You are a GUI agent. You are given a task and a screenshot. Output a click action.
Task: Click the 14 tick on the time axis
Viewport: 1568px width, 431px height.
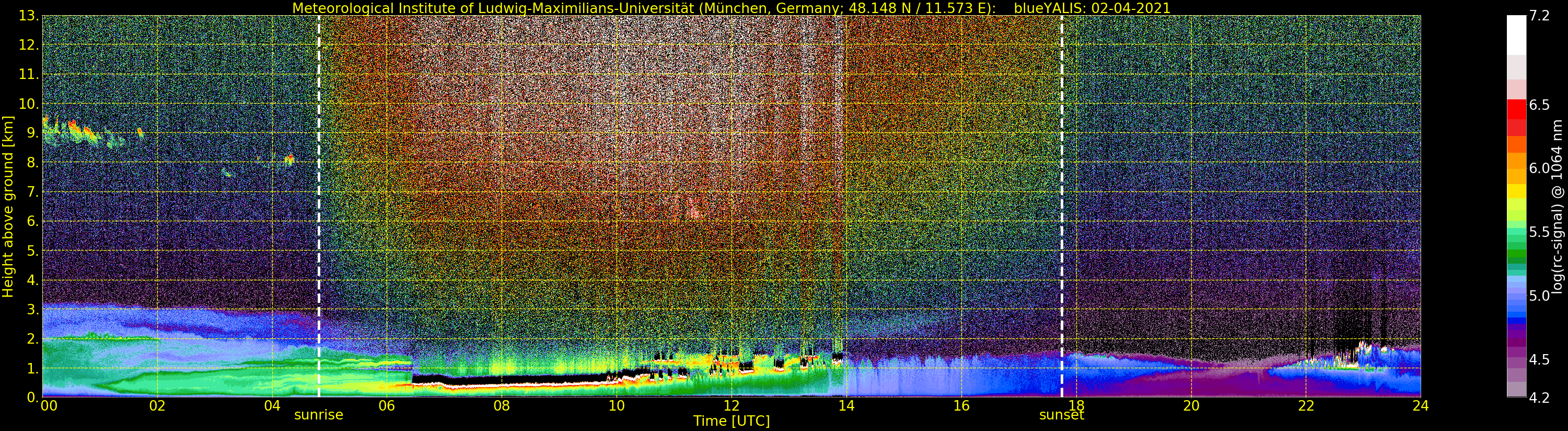(x=846, y=405)
